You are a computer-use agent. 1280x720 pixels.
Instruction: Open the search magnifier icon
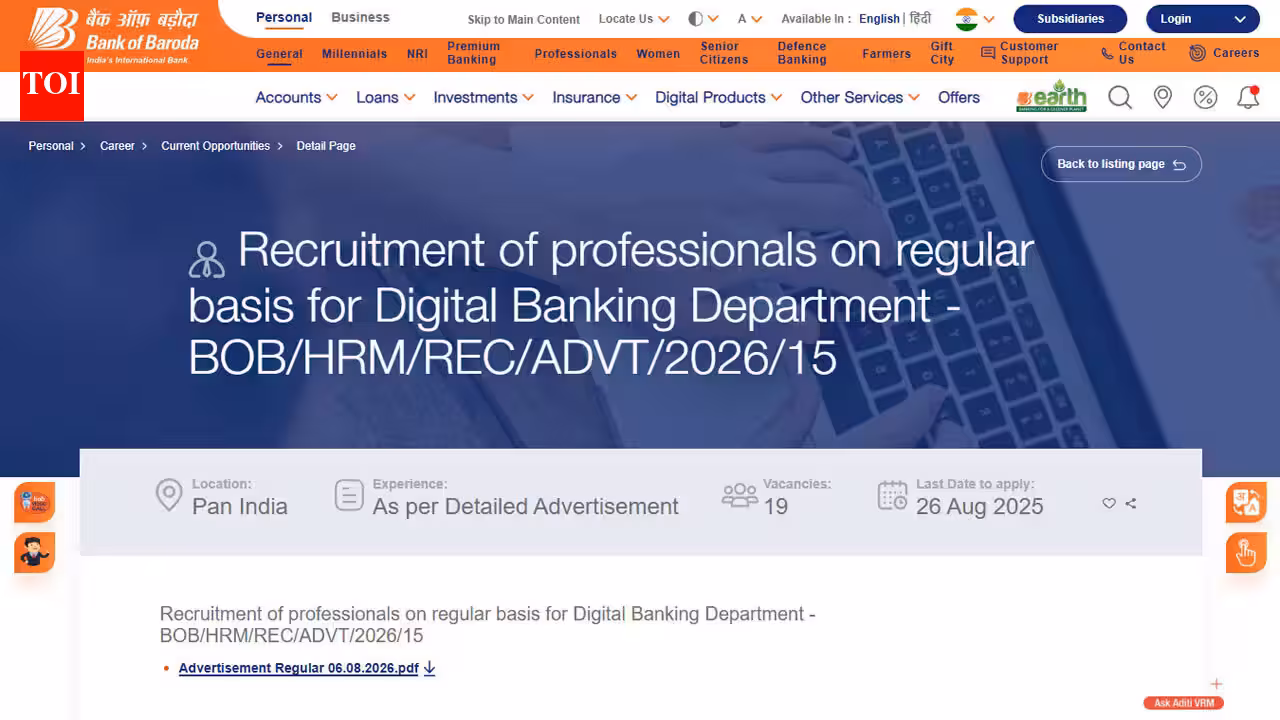1120,97
